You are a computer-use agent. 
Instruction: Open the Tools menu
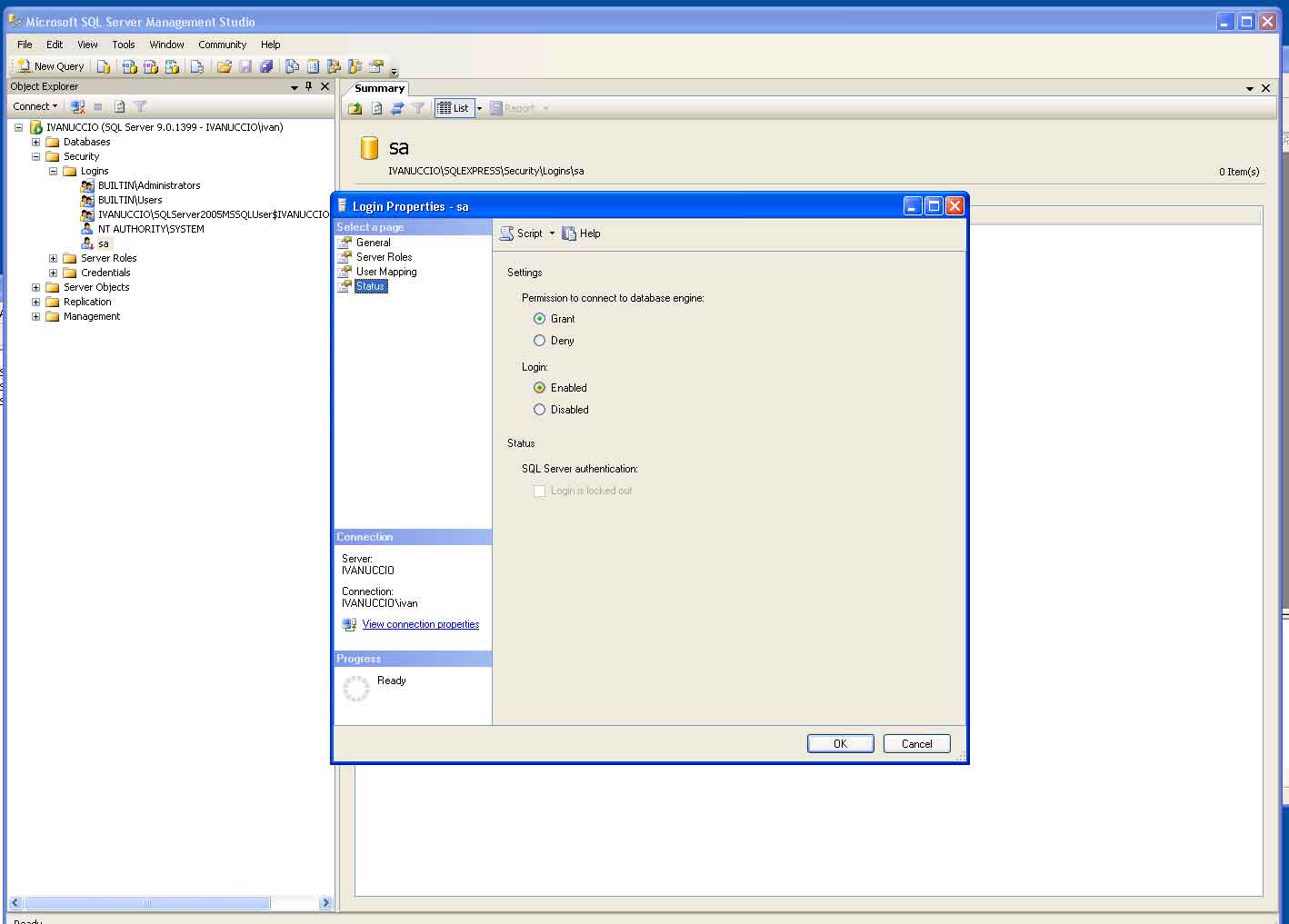[124, 45]
